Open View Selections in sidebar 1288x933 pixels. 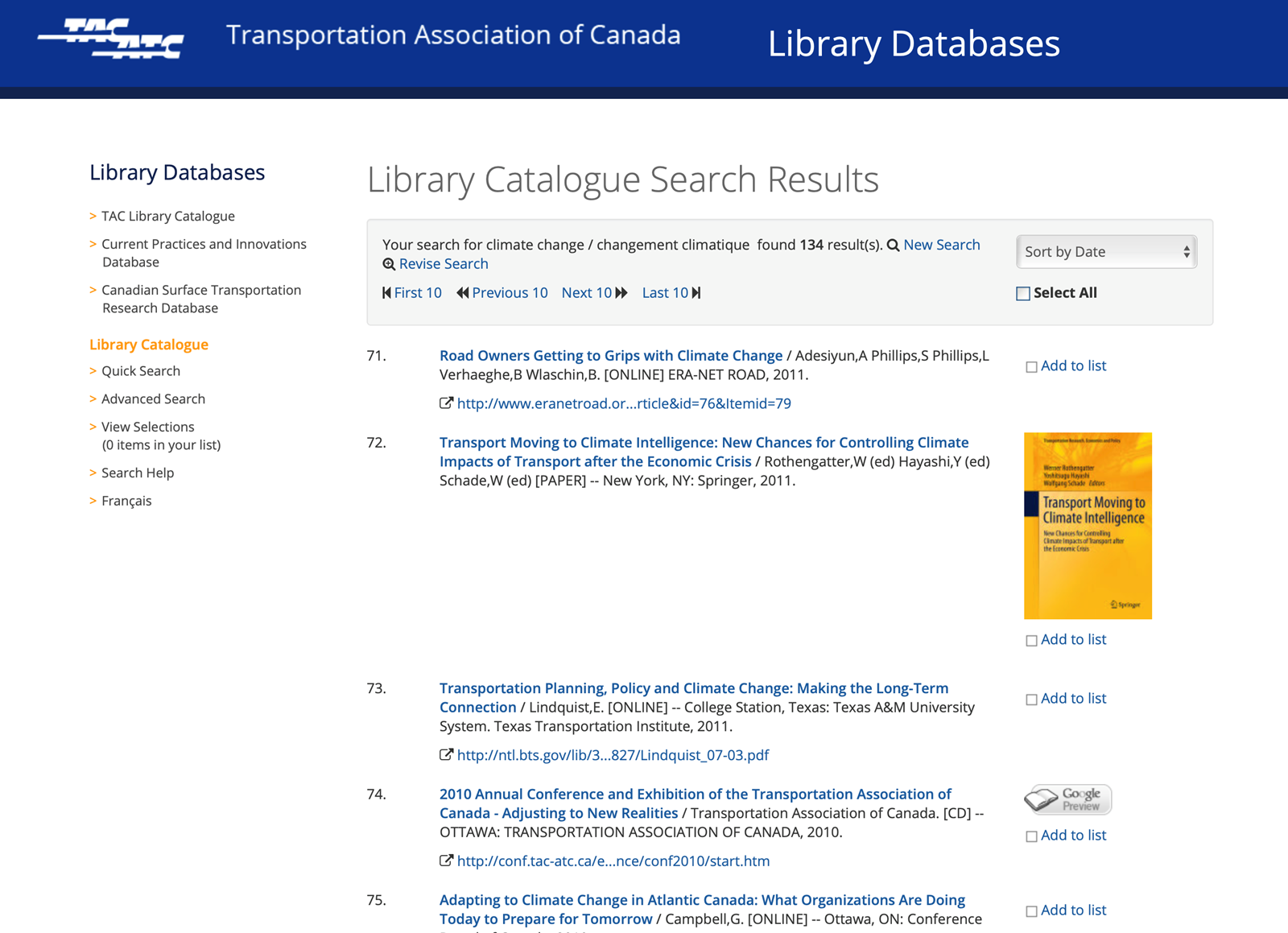[148, 427]
